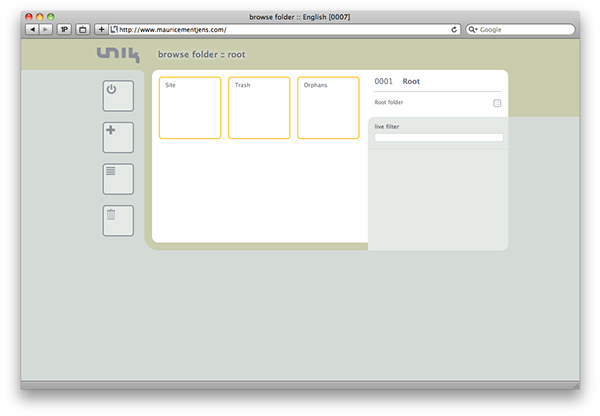600x416 pixels.
Task: Click the '0001' identifier text
Action: pyautogui.click(x=383, y=82)
